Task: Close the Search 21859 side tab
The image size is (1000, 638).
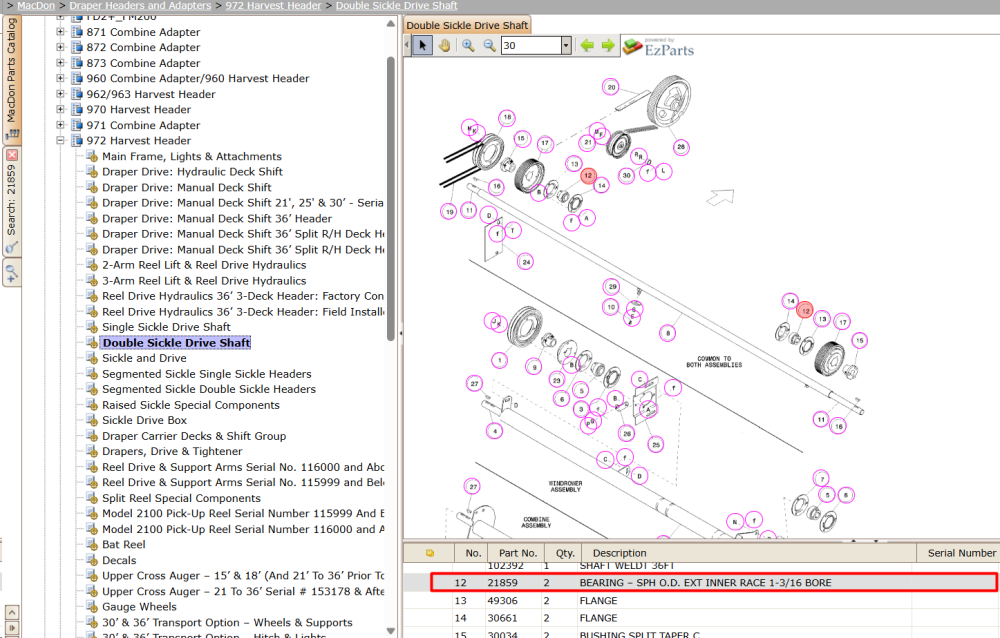Action: (11, 155)
